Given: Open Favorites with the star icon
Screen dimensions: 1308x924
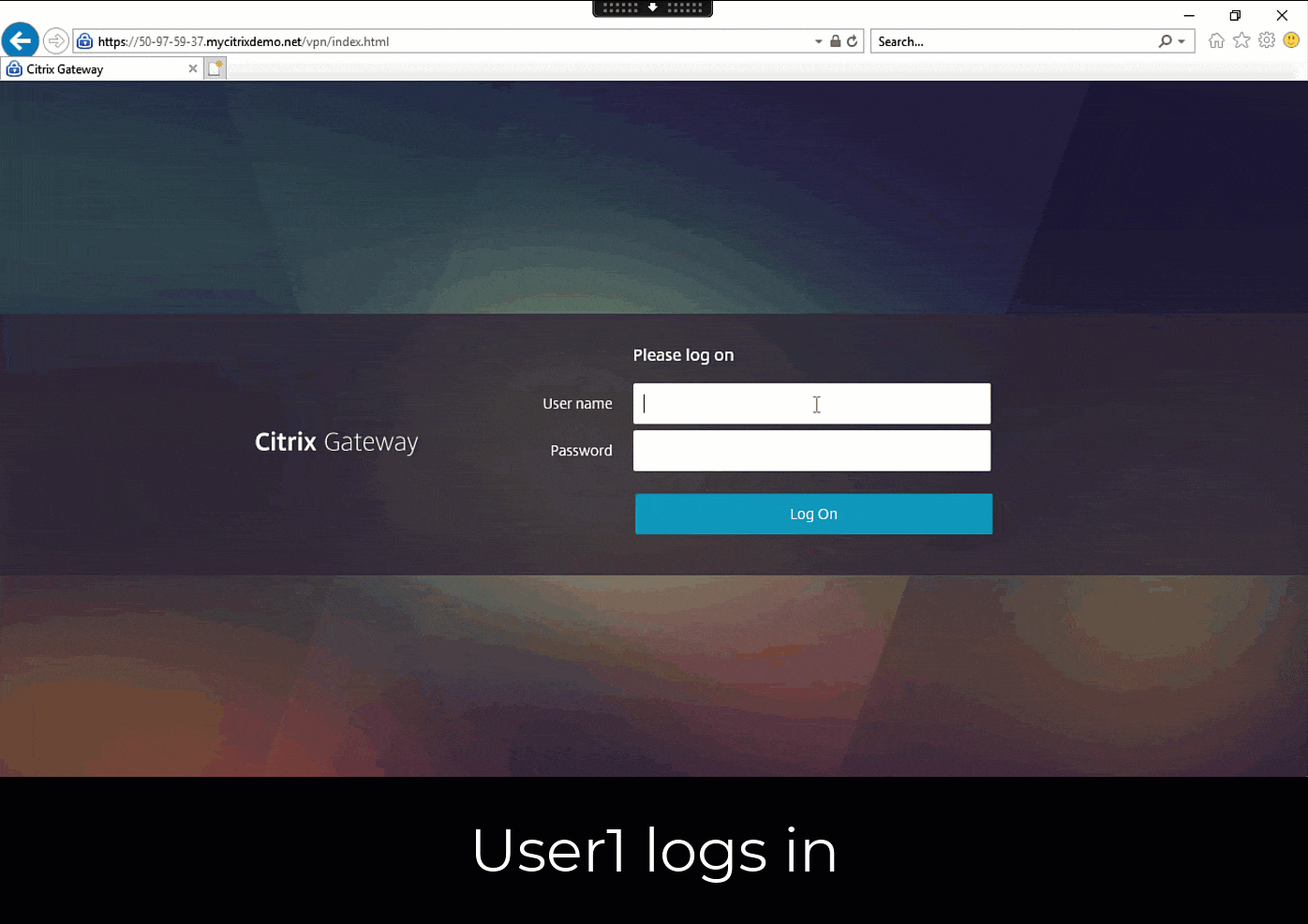Looking at the screenshot, I should [x=1241, y=40].
